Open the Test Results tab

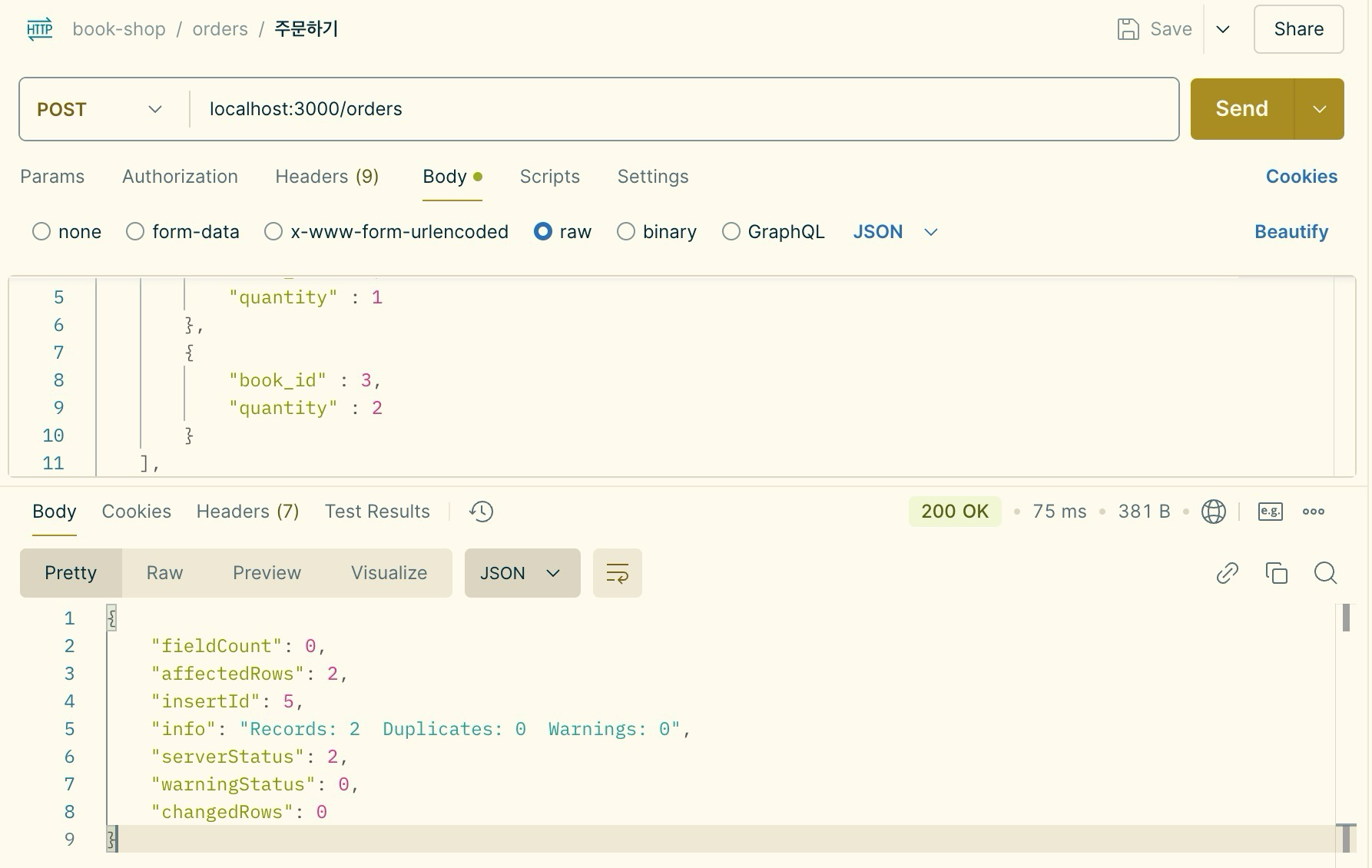(377, 512)
